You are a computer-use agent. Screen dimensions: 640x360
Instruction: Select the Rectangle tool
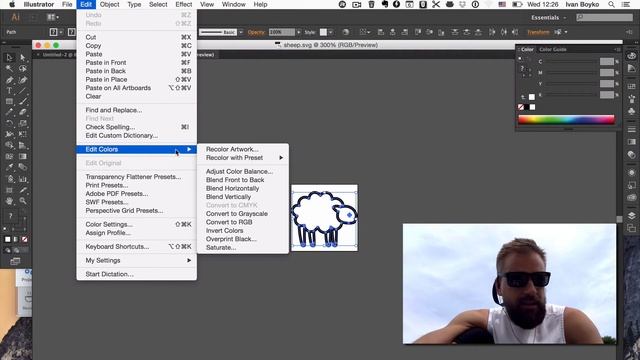tap(9, 101)
